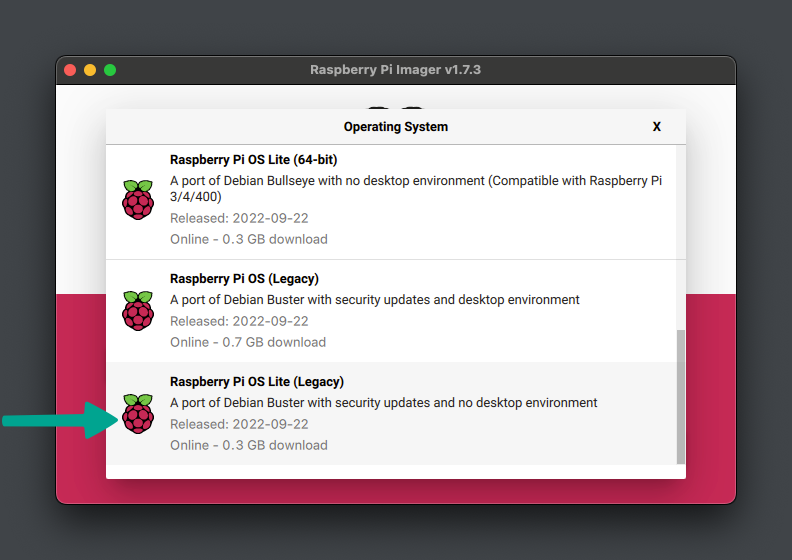This screenshot has width=792, height=560.
Task: Pick the Raspberry Pi OS Lite (Legacy) title
Action: 257,382
